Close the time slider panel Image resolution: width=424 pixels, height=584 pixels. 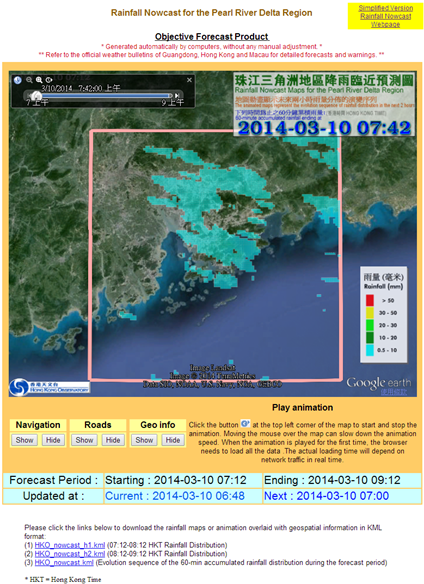pos(189,80)
